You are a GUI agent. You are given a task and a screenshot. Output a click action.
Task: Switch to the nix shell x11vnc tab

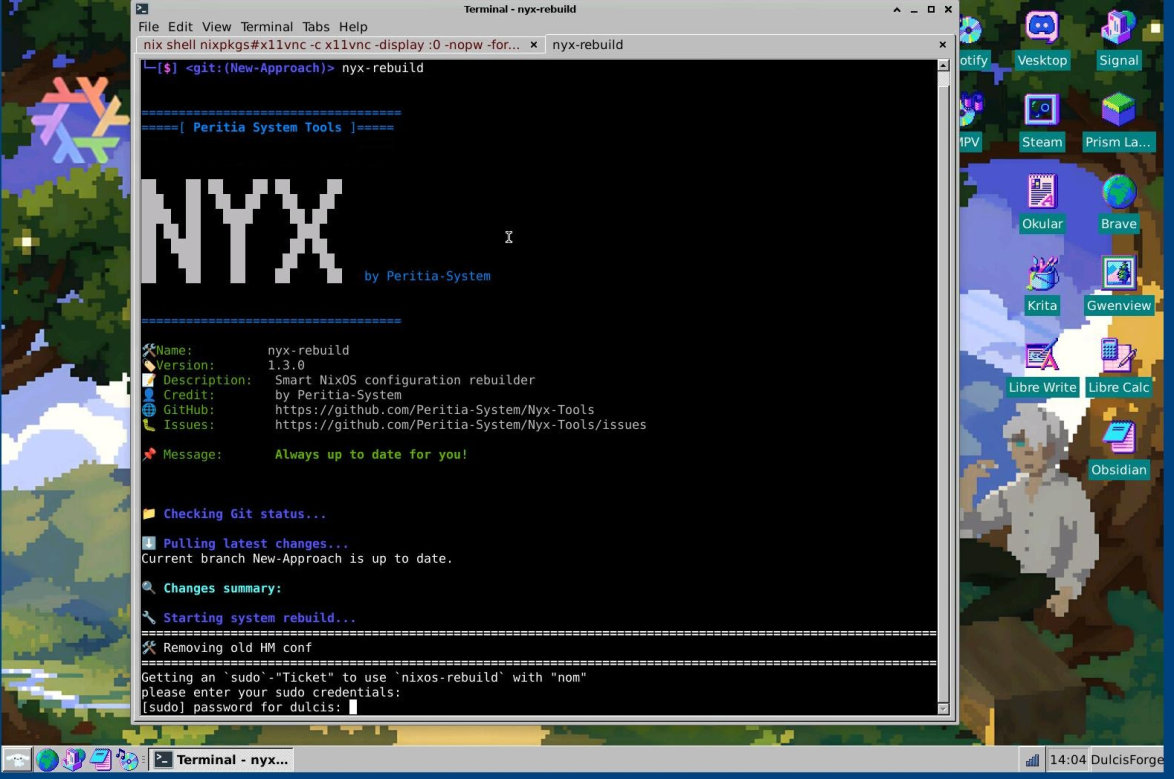(331, 45)
